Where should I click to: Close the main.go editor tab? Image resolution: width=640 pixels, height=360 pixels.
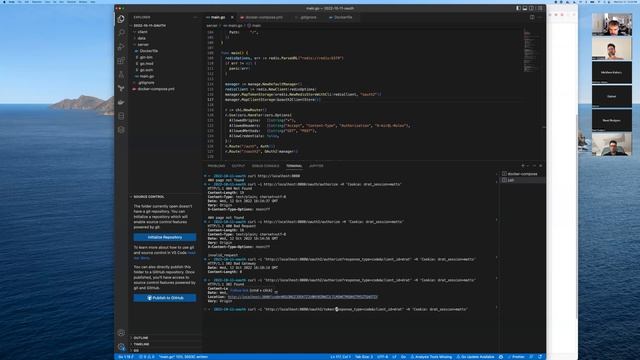[x=232, y=17]
